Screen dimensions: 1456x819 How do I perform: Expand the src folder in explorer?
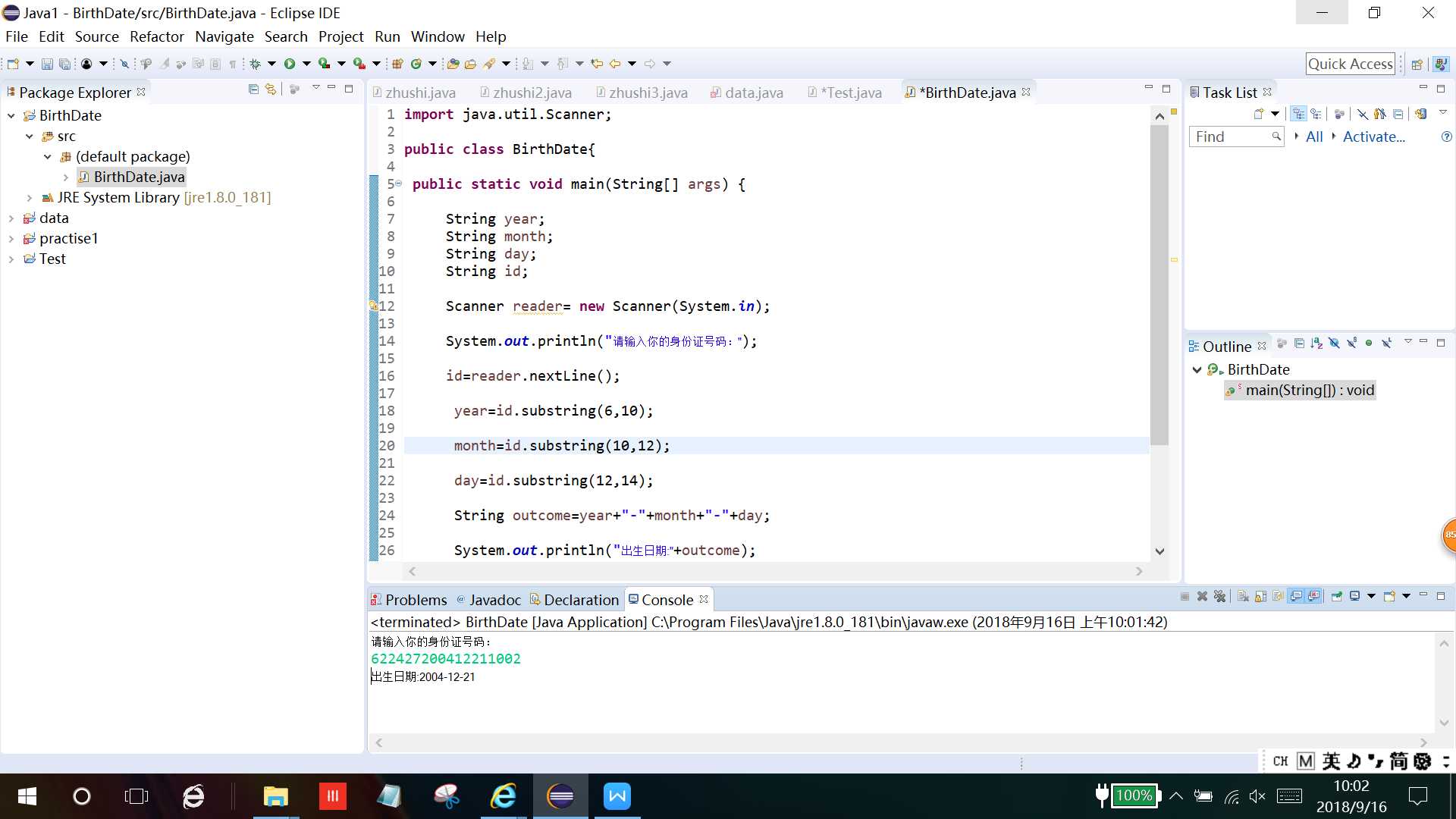tap(29, 135)
